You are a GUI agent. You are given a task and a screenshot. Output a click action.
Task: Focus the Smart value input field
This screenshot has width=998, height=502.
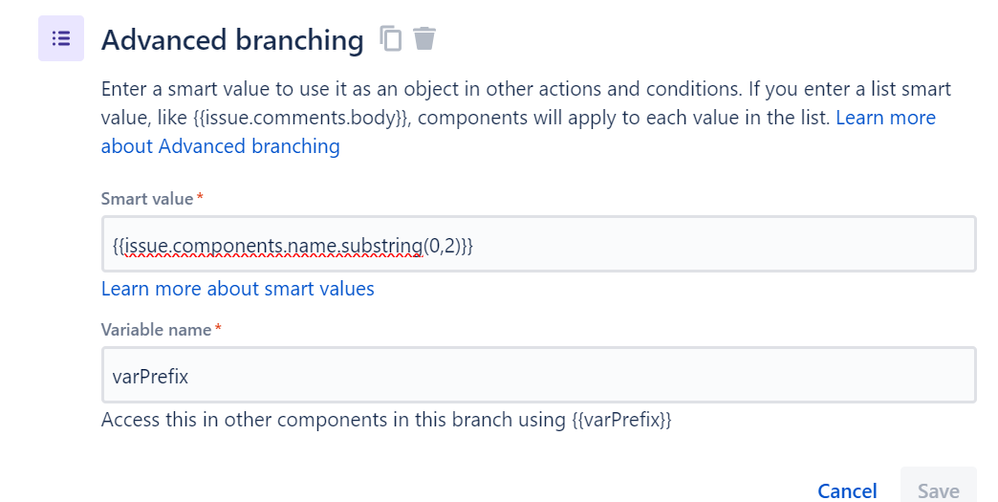(x=700, y=244)
